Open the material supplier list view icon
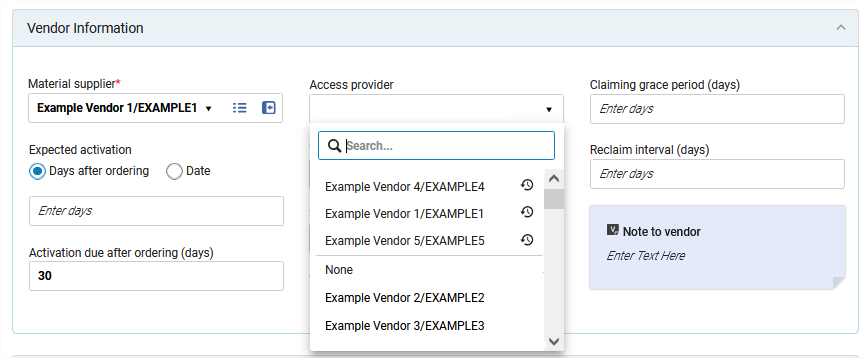Viewport: 866px width, 363px height. pos(240,108)
